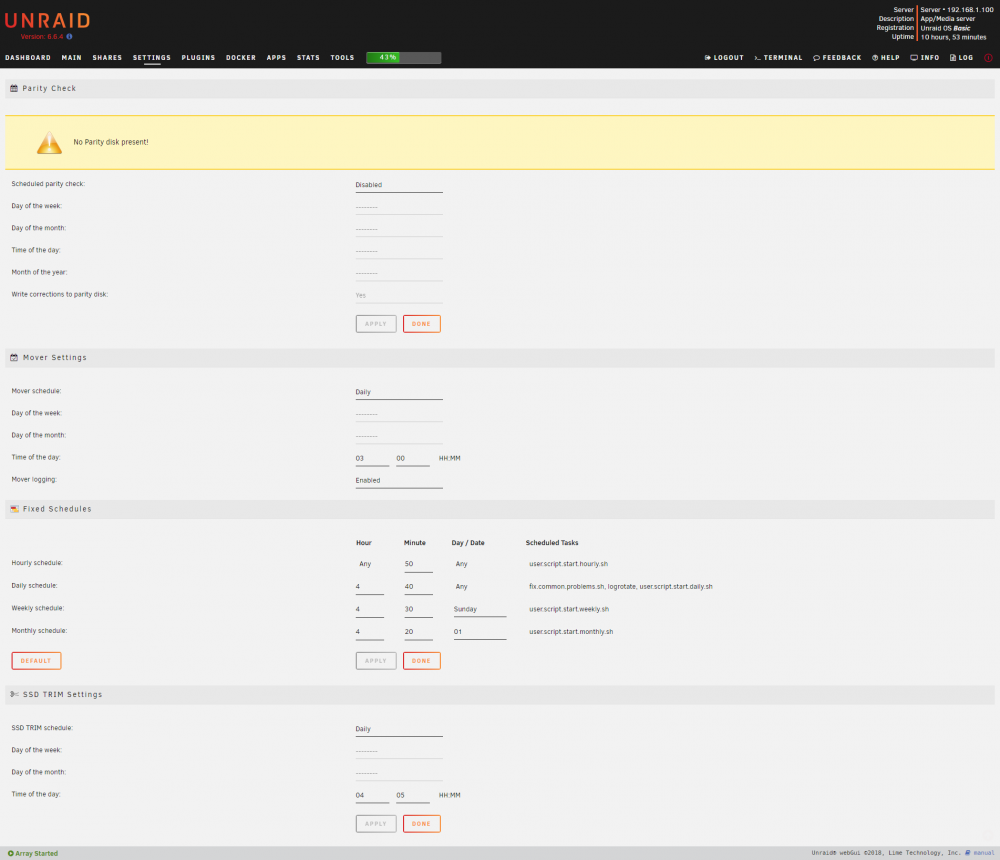
Task: Open Mover day of the month dropdown
Action: click(399, 436)
